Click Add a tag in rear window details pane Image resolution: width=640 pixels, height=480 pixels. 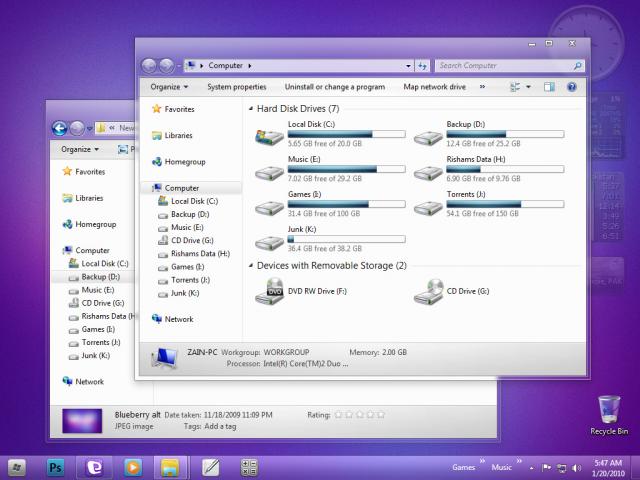tap(220, 426)
